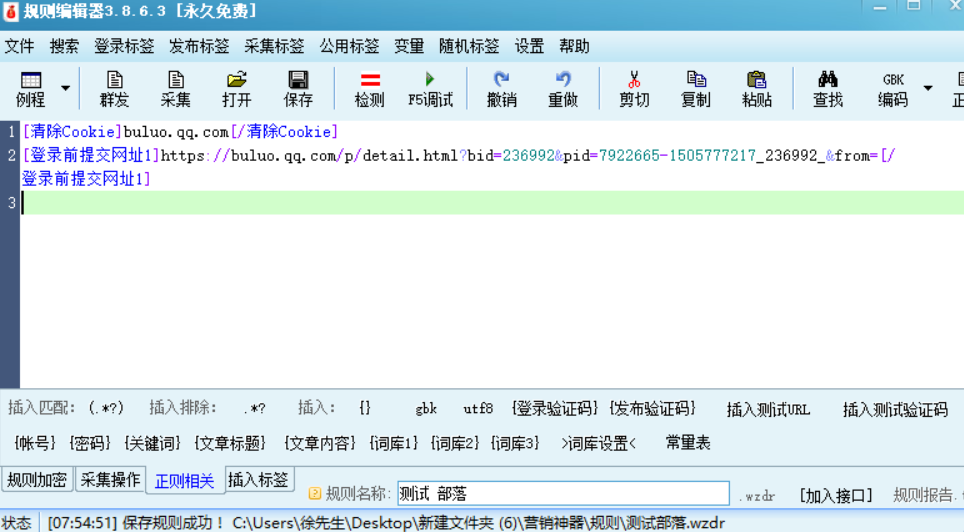Click the 剪切 (cut) scissors icon
The width and height of the screenshot is (964, 532).
click(634, 88)
